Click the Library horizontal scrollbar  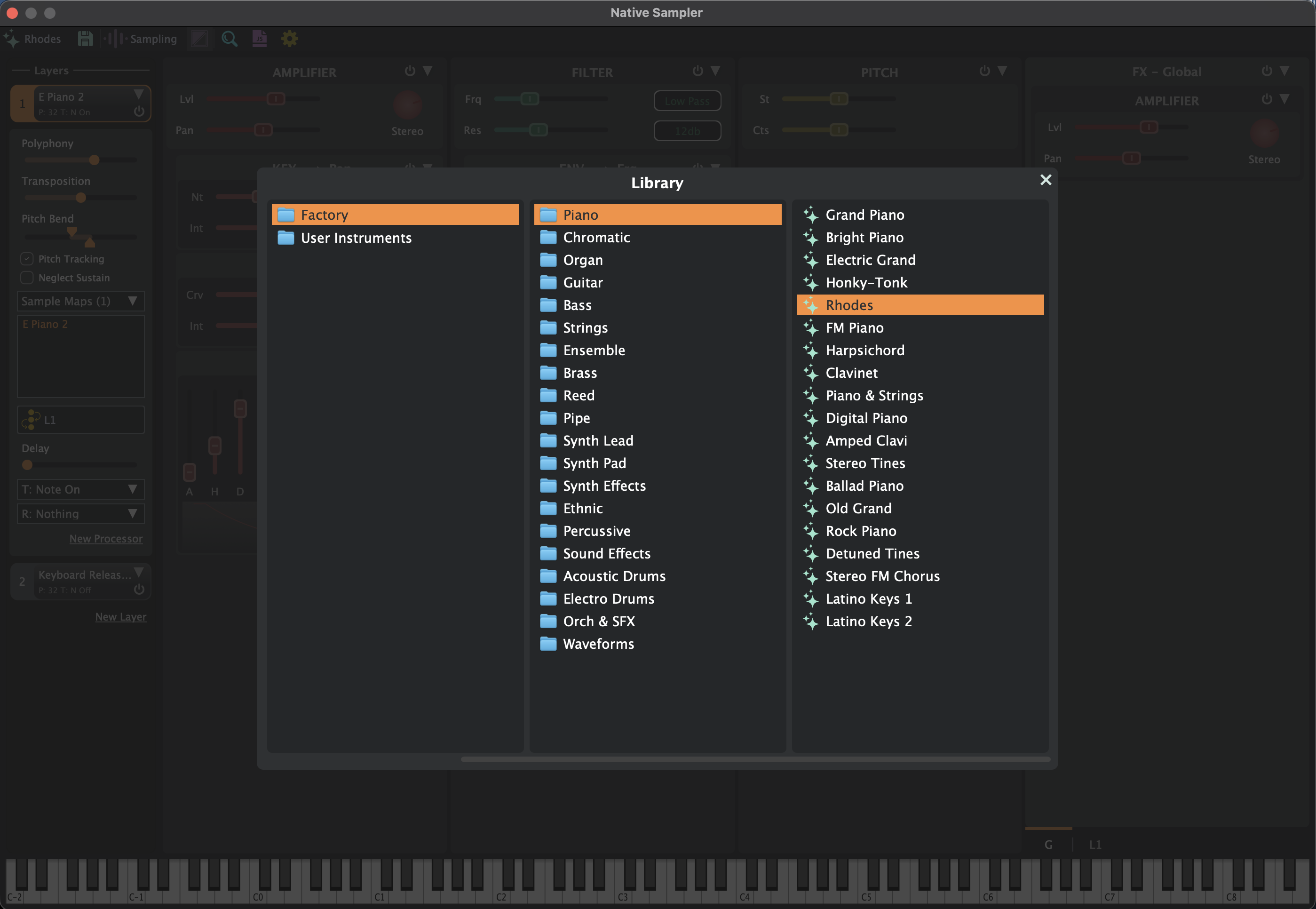click(x=755, y=759)
